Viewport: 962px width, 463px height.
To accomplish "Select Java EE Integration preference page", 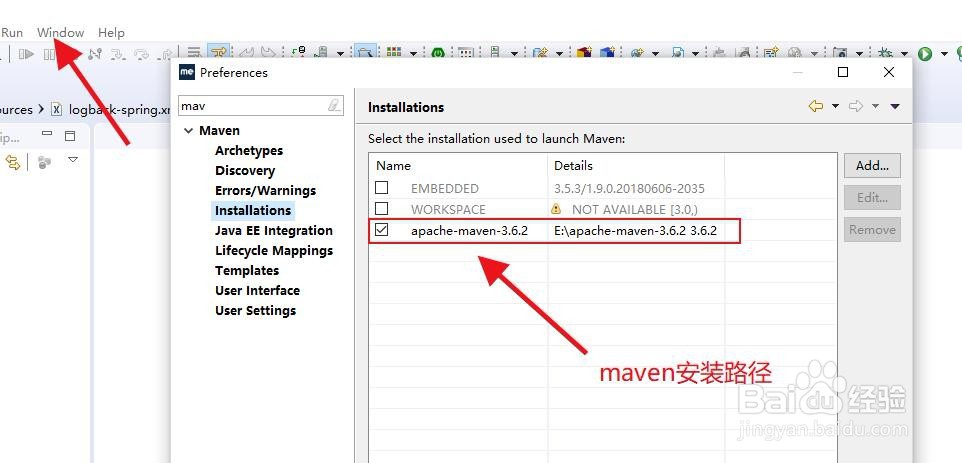I will (274, 231).
